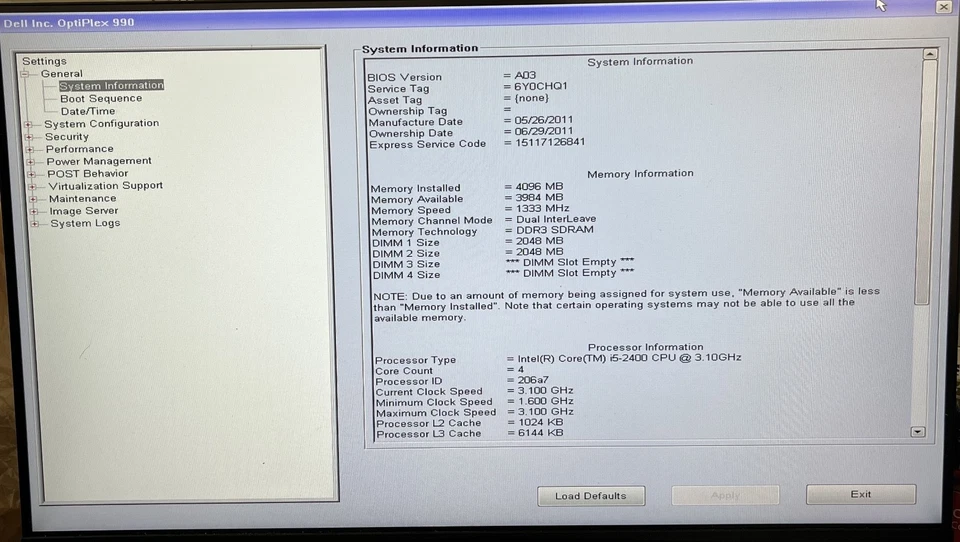The height and width of the screenshot is (542, 960).
Task: Expand the Image Server node
Action: tap(34, 211)
